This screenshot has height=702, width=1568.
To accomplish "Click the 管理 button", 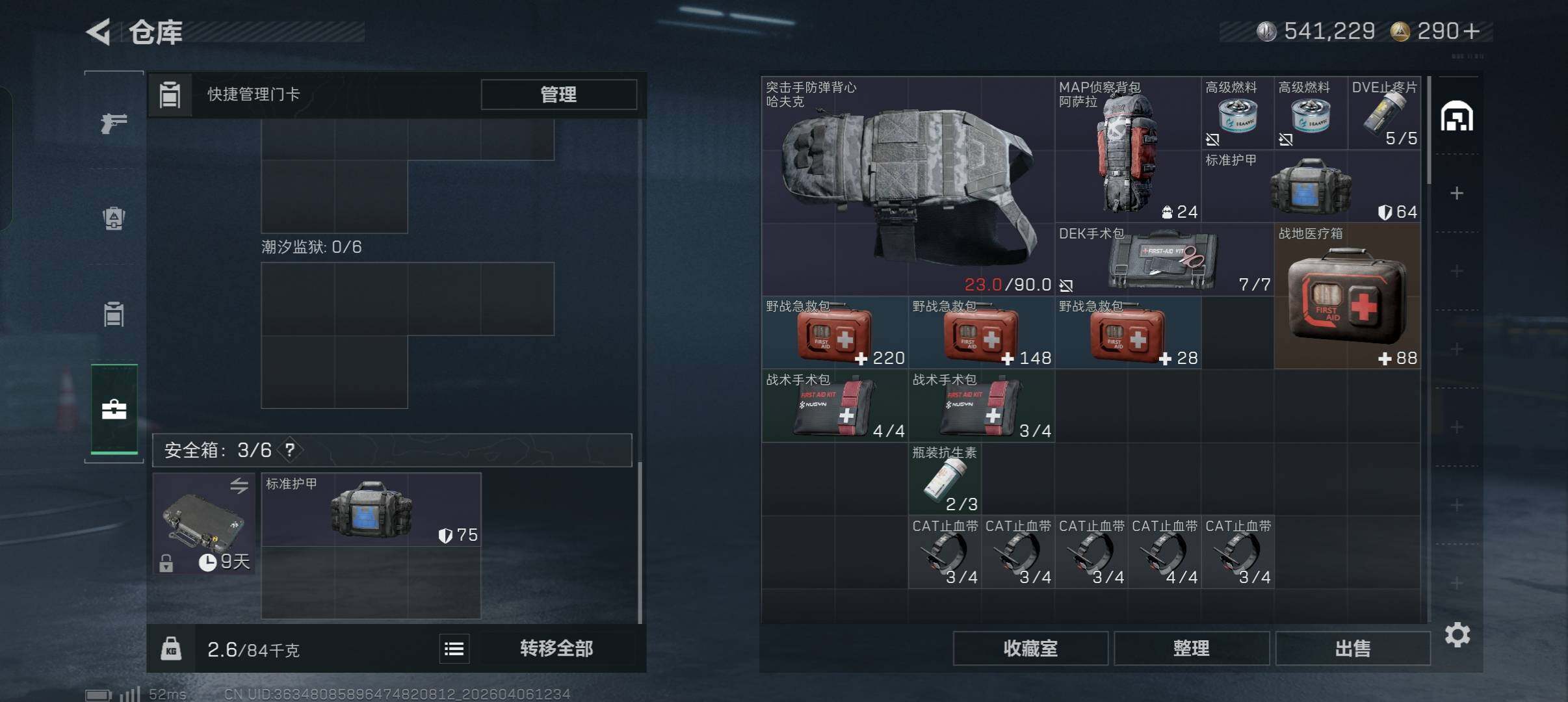I will [558, 94].
